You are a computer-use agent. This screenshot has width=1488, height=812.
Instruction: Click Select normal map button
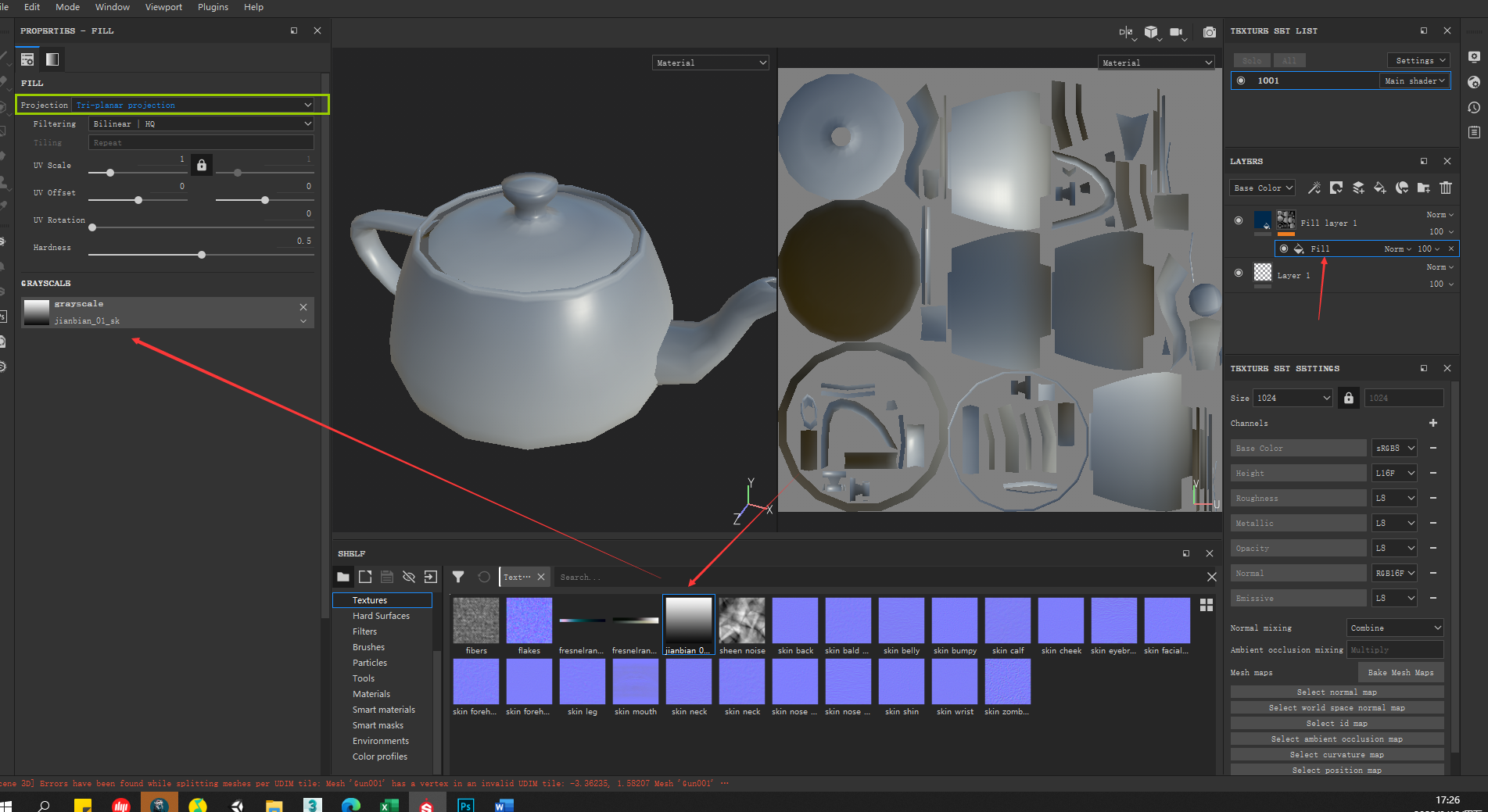click(1336, 692)
